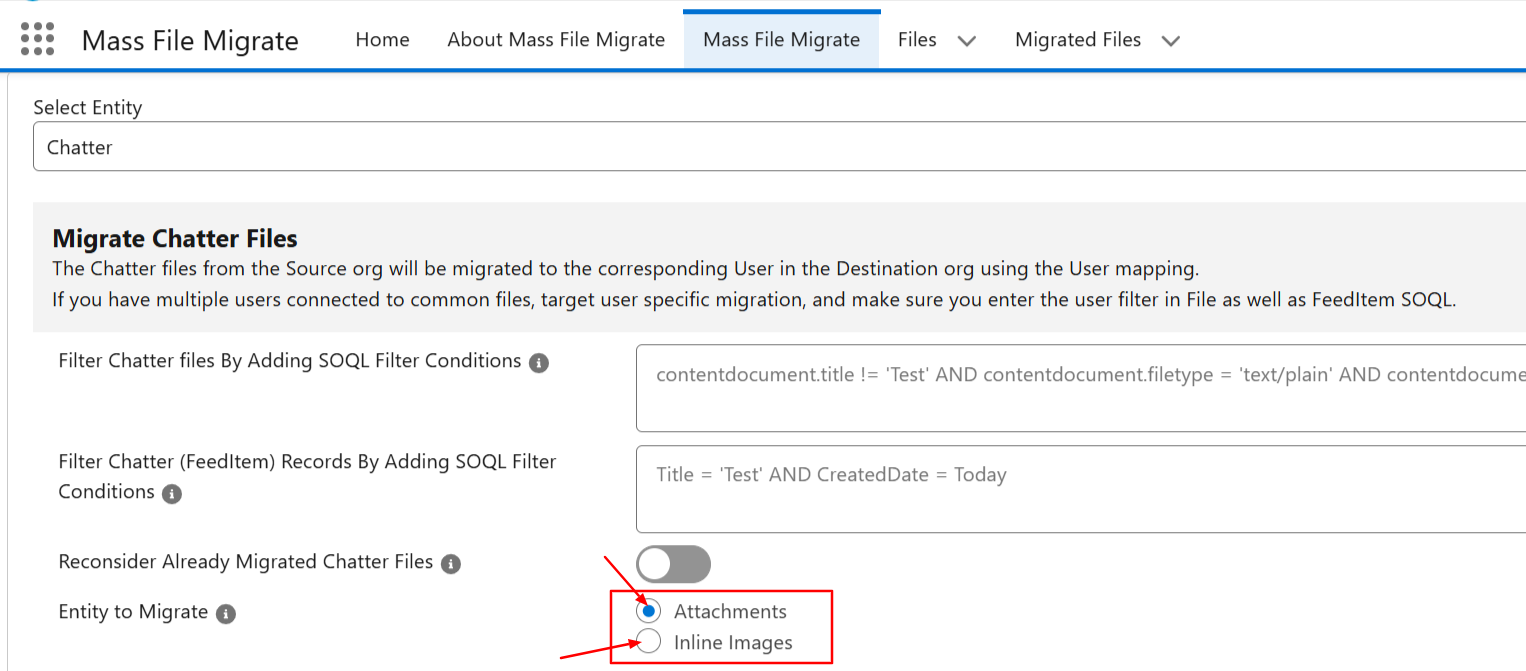
Task: Click the Chatter files SOQL filter text box
Action: (1081, 388)
